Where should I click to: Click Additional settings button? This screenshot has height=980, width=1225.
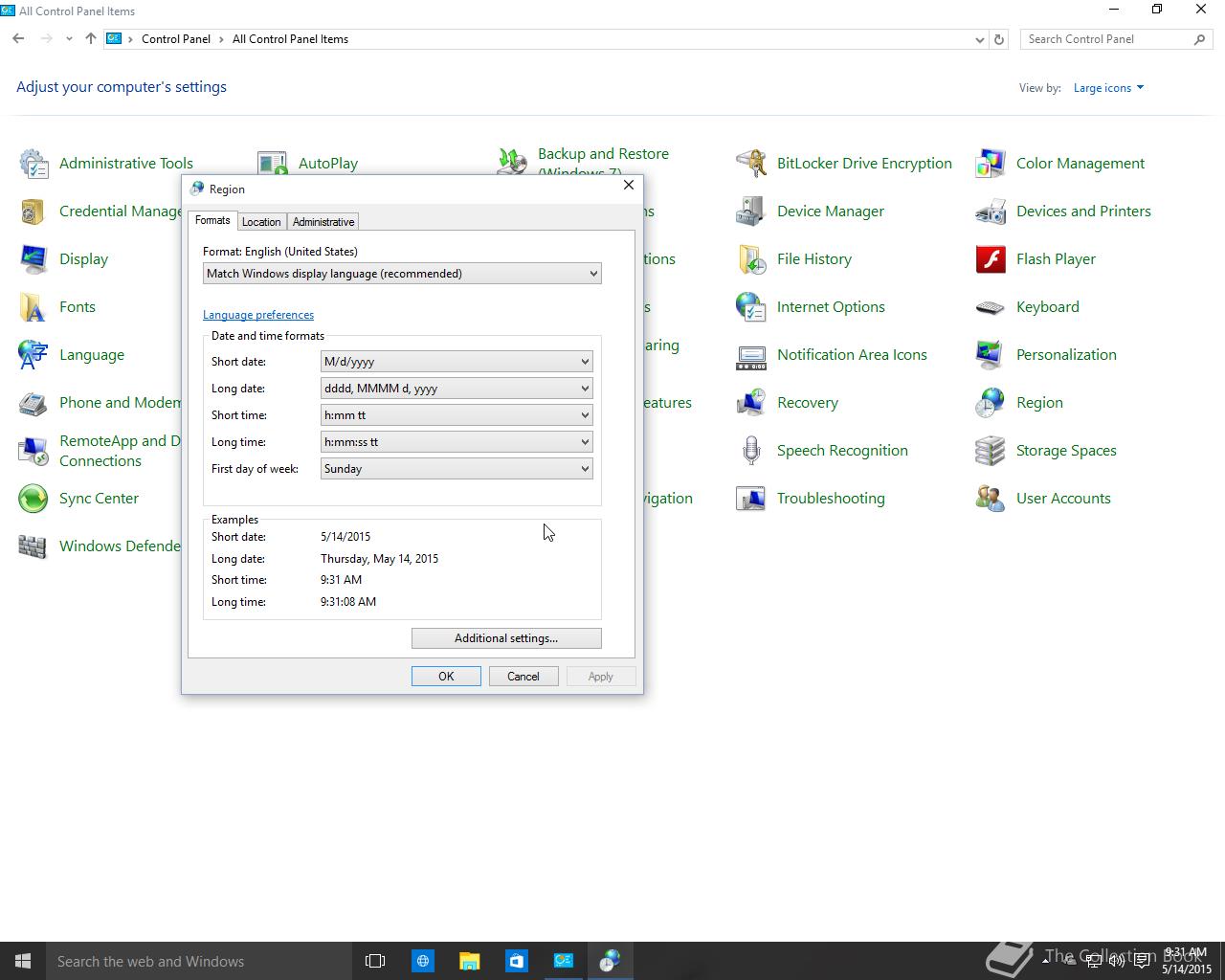tap(506, 638)
